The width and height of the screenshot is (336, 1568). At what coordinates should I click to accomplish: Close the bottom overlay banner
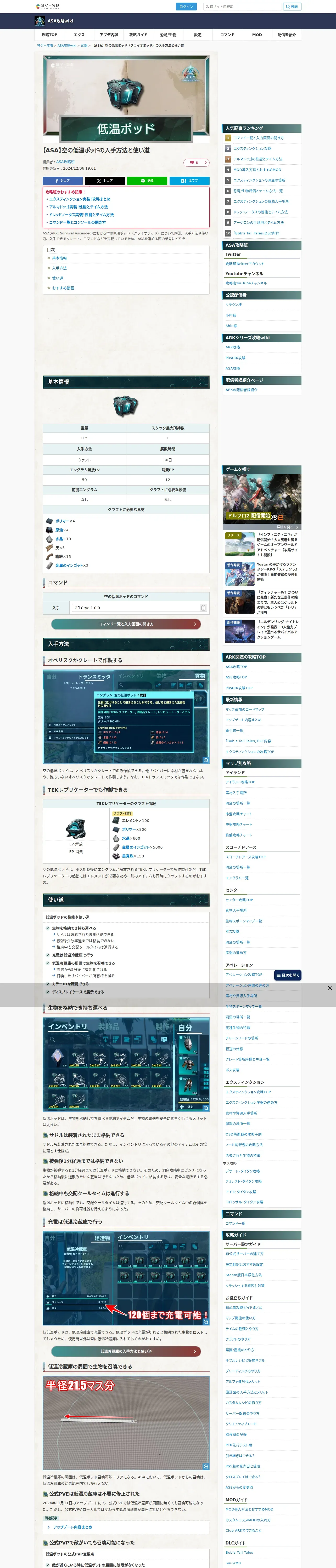(x=330, y=988)
